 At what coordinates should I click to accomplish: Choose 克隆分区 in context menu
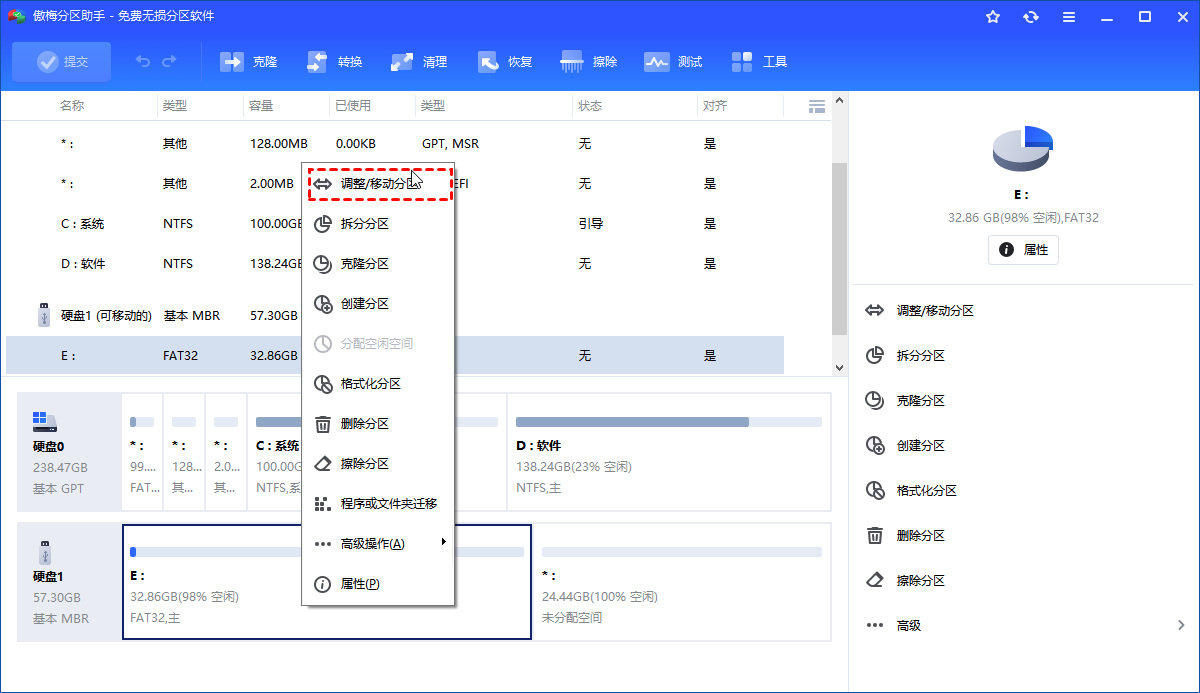[x=378, y=264]
